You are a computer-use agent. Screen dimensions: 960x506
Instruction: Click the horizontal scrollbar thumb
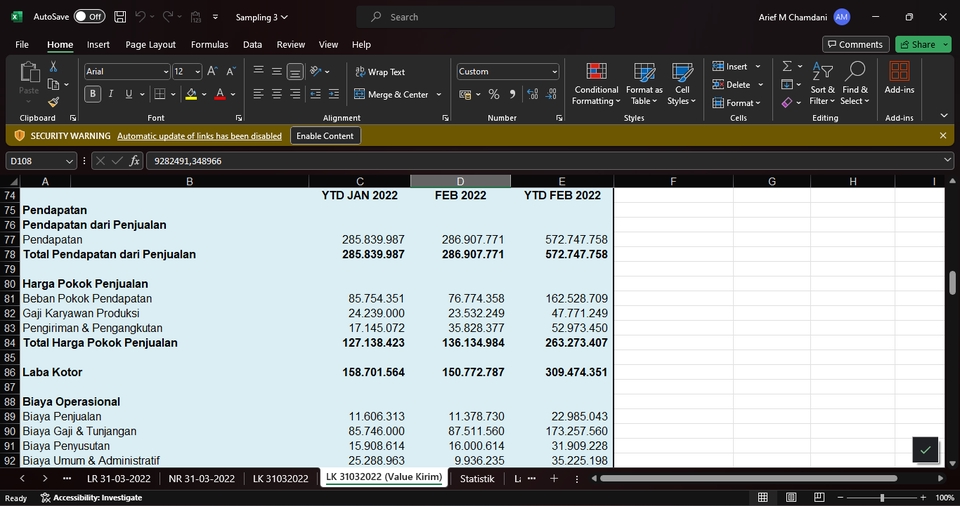[748, 478]
